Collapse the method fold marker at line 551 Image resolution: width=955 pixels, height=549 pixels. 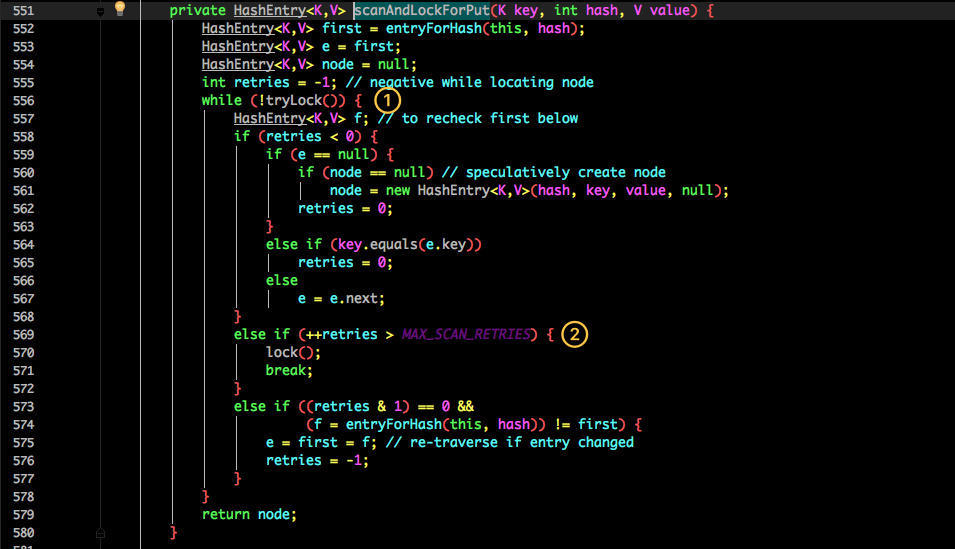100,11
